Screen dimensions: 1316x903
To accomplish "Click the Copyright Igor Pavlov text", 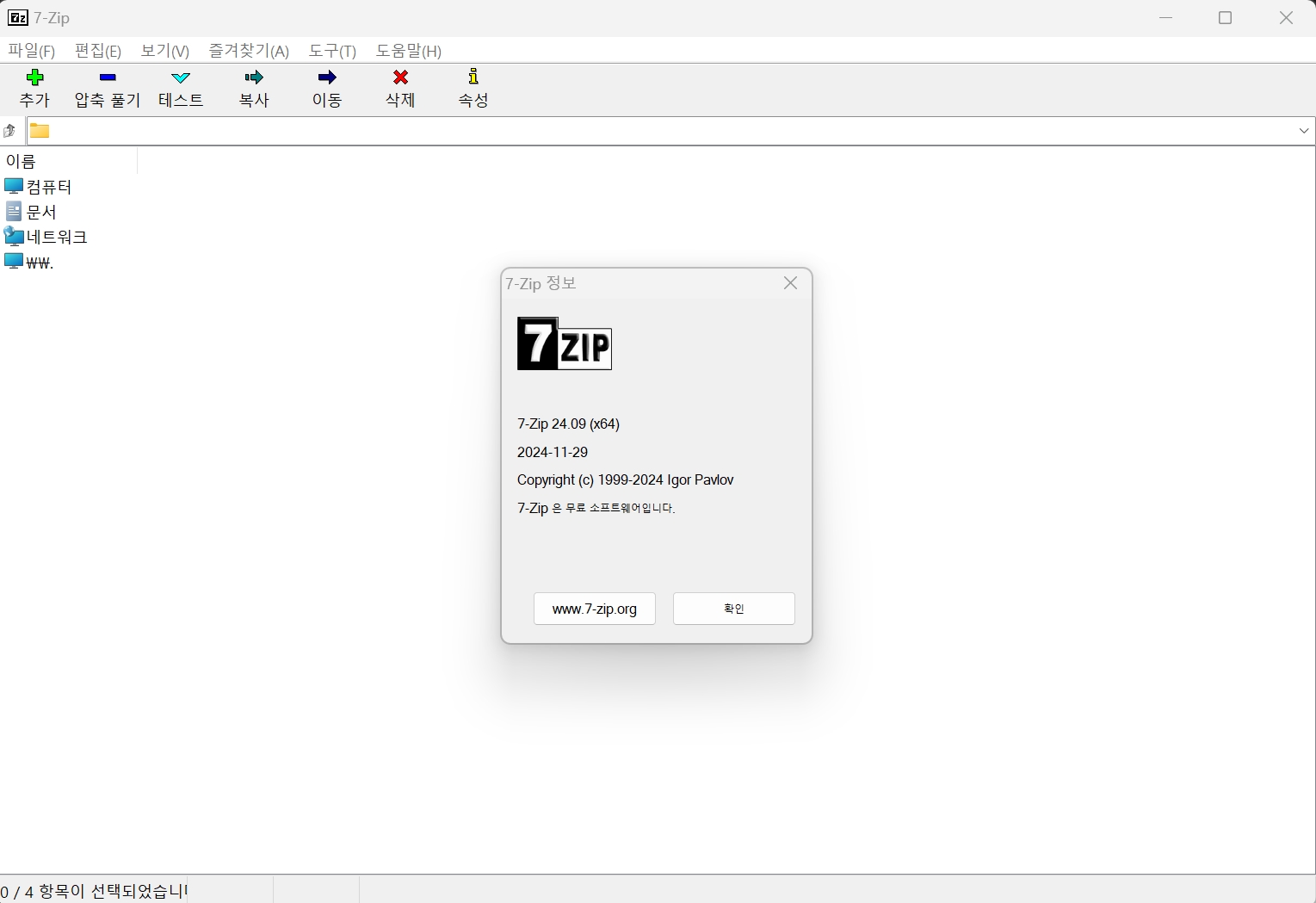I will [x=626, y=480].
